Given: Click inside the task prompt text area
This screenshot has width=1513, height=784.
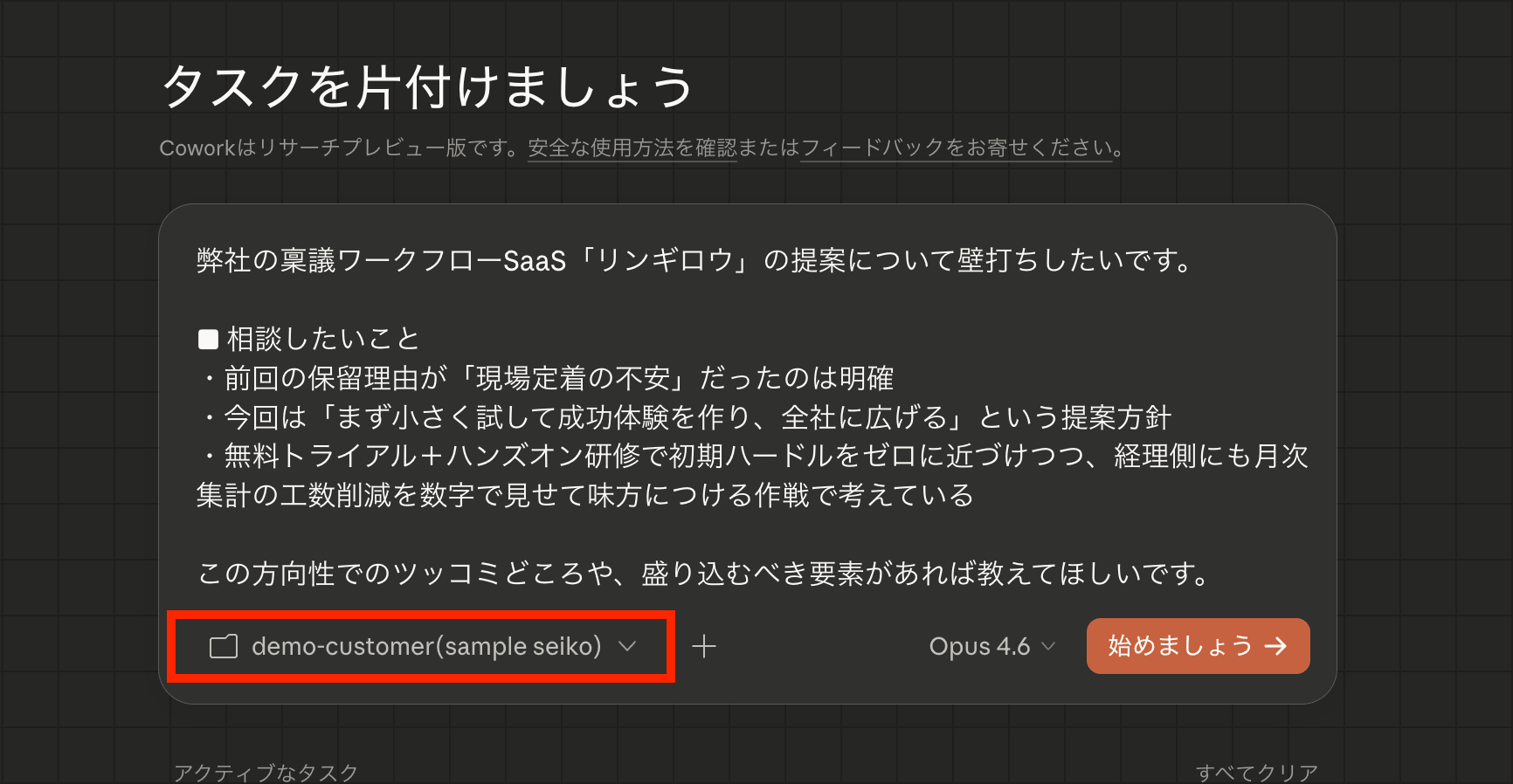Looking at the screenshot, I should click(x=751, y=410).
